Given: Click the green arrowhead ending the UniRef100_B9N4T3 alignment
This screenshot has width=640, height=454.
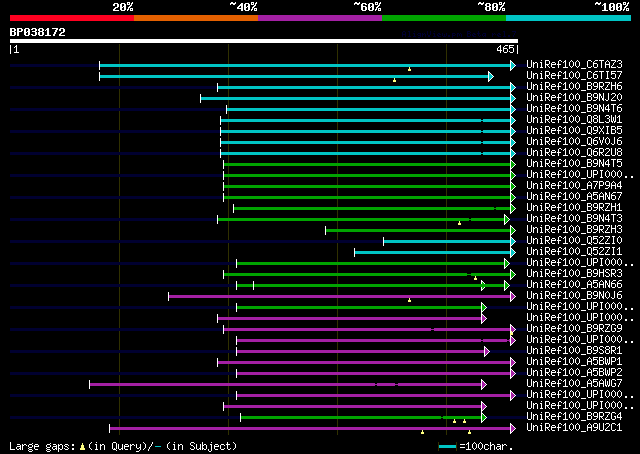Looking at the screenshot, I should coord(507,220).
